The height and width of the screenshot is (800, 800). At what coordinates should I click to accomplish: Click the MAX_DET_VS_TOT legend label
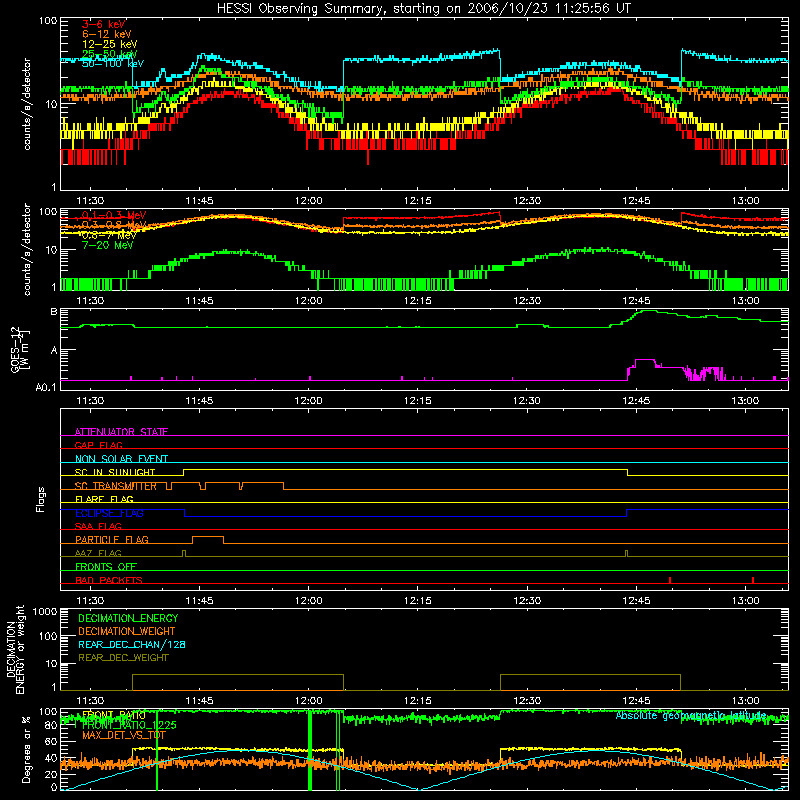click(x=124, y=735)
